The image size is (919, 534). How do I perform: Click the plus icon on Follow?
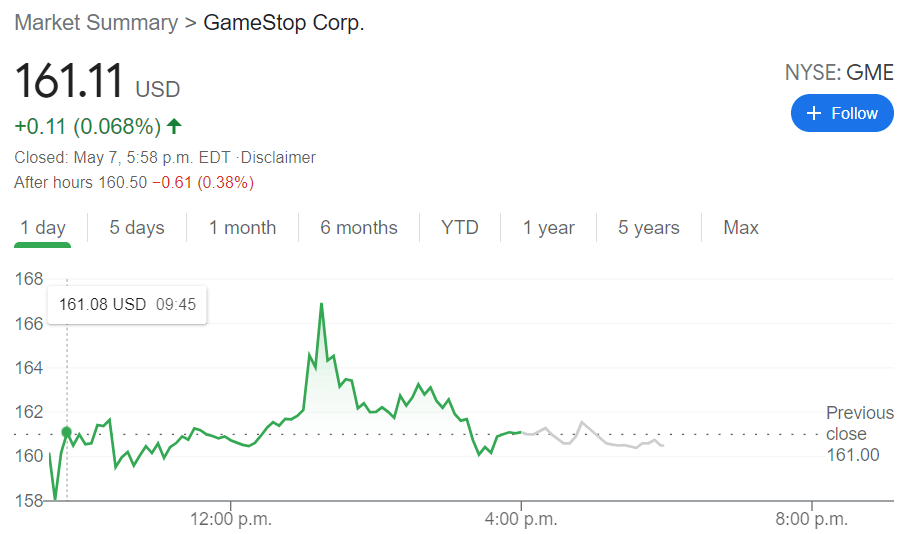click(813, 113)
